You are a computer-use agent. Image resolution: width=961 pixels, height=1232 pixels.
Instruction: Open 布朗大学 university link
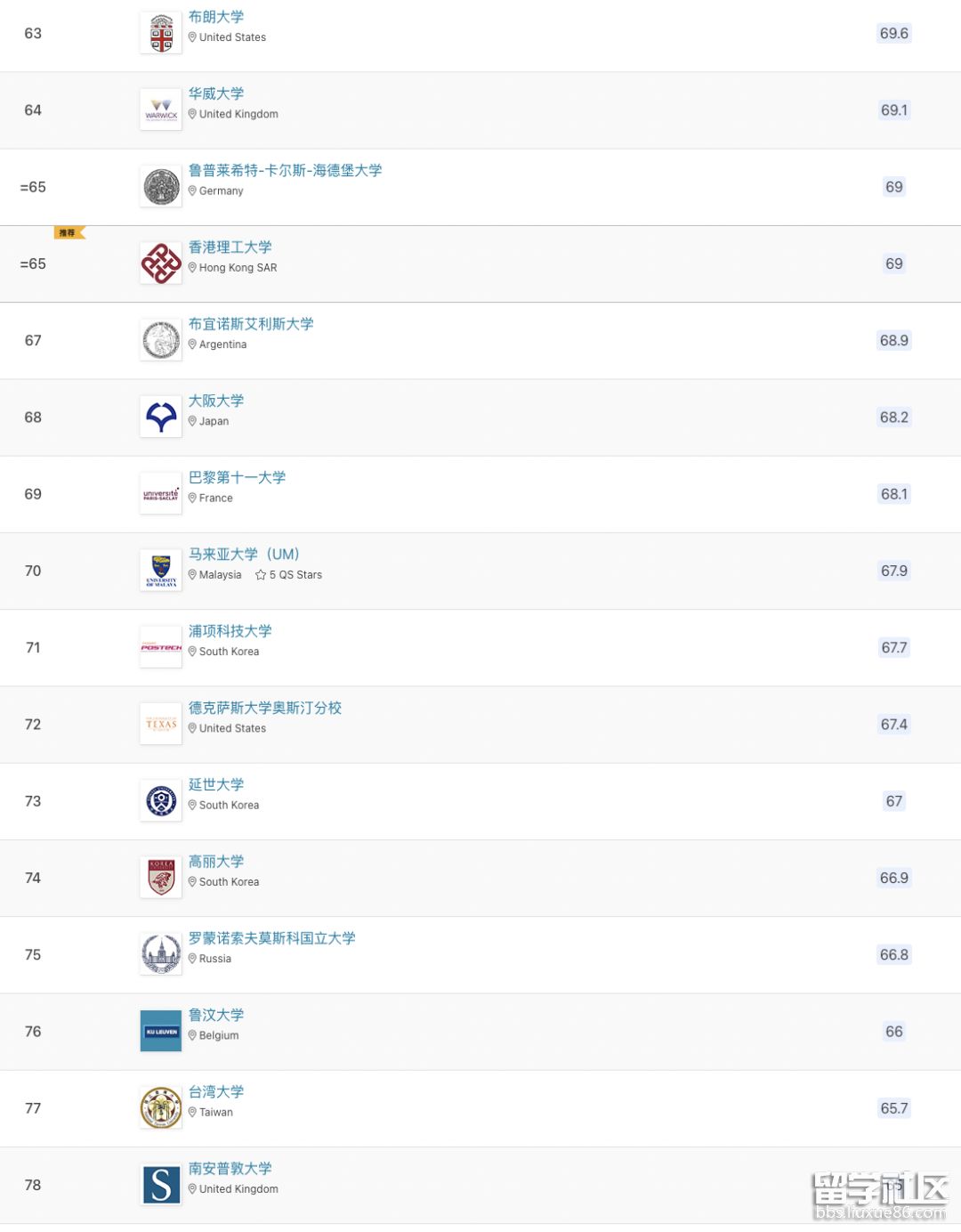216,17
